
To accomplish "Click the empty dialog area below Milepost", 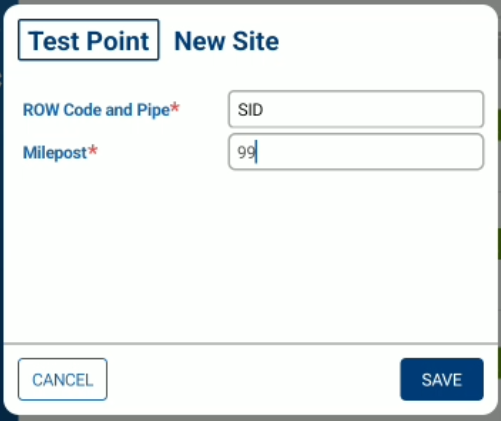I will coord(250,253).
